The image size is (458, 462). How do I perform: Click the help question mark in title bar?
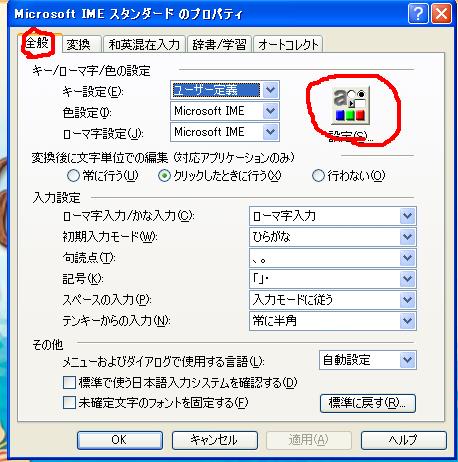(x=418, y=14)
